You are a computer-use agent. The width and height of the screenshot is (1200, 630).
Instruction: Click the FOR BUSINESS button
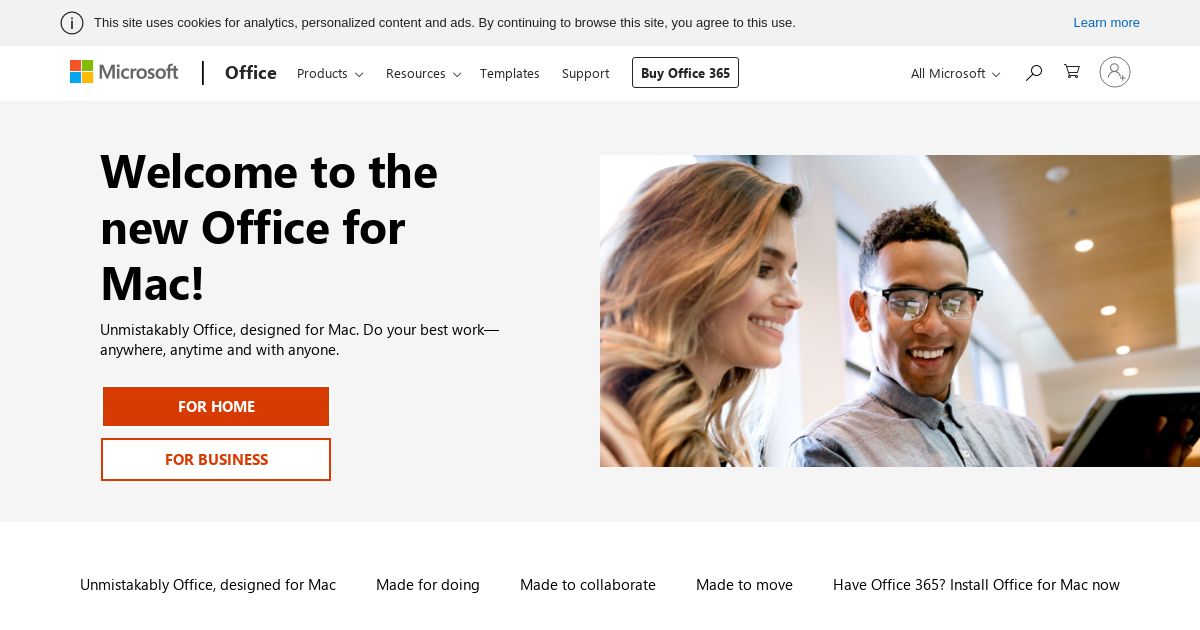(216, 460)
